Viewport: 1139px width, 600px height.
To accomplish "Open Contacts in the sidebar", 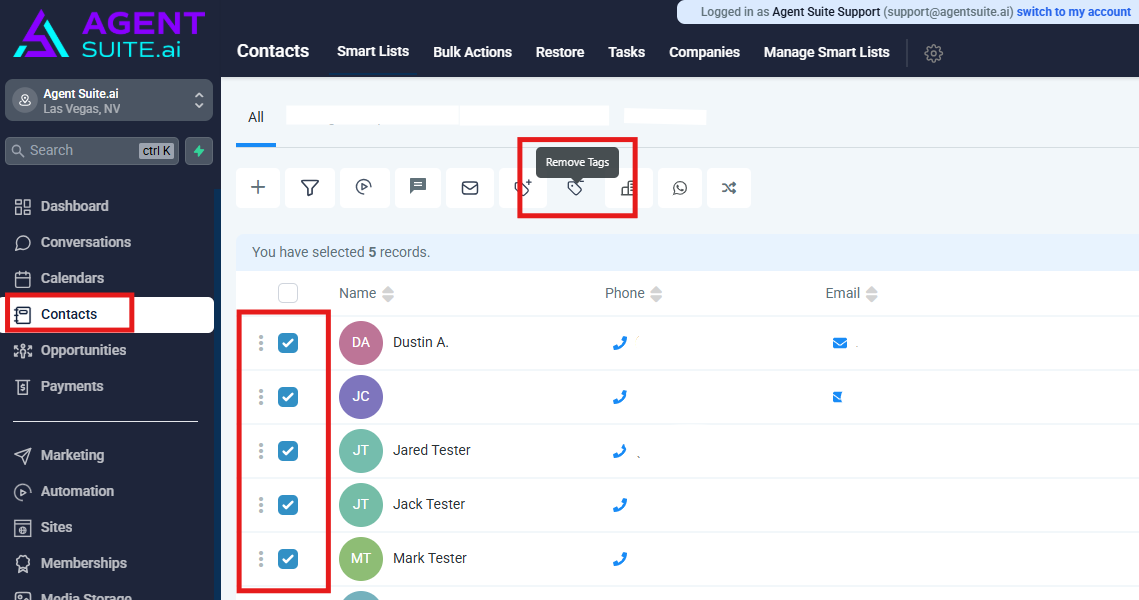I will [x=109, y=315].
